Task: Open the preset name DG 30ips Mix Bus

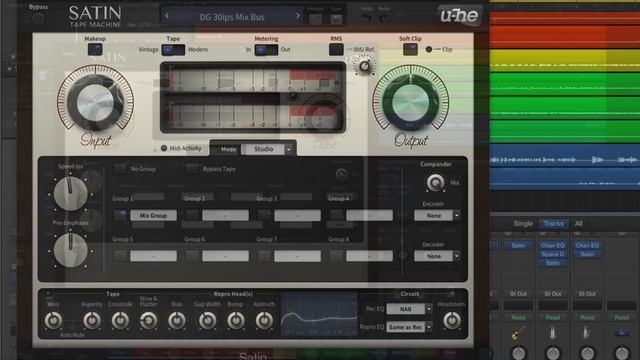Action: (x=232, y=17)
